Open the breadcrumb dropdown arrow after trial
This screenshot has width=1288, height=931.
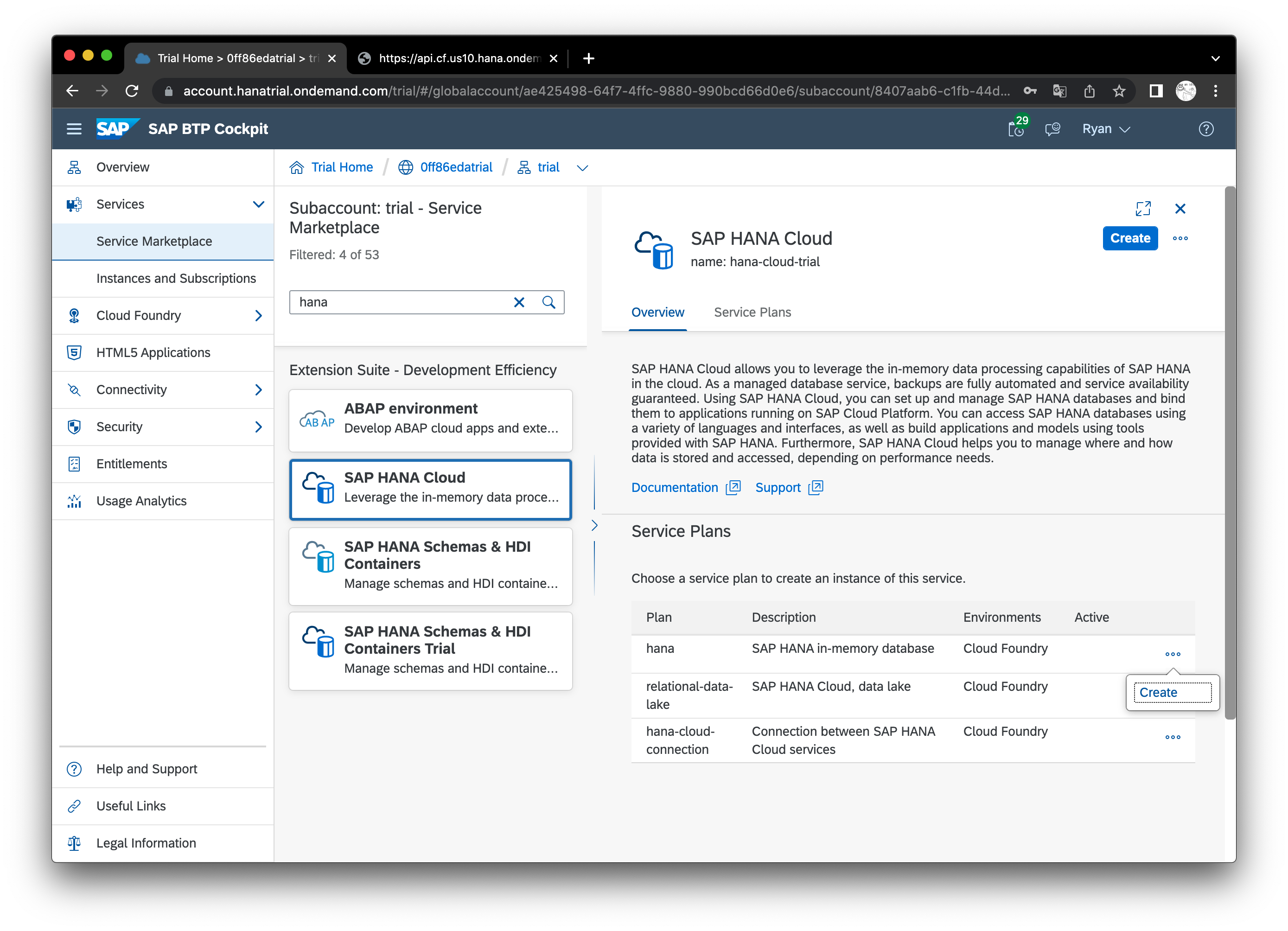[582, 167]
